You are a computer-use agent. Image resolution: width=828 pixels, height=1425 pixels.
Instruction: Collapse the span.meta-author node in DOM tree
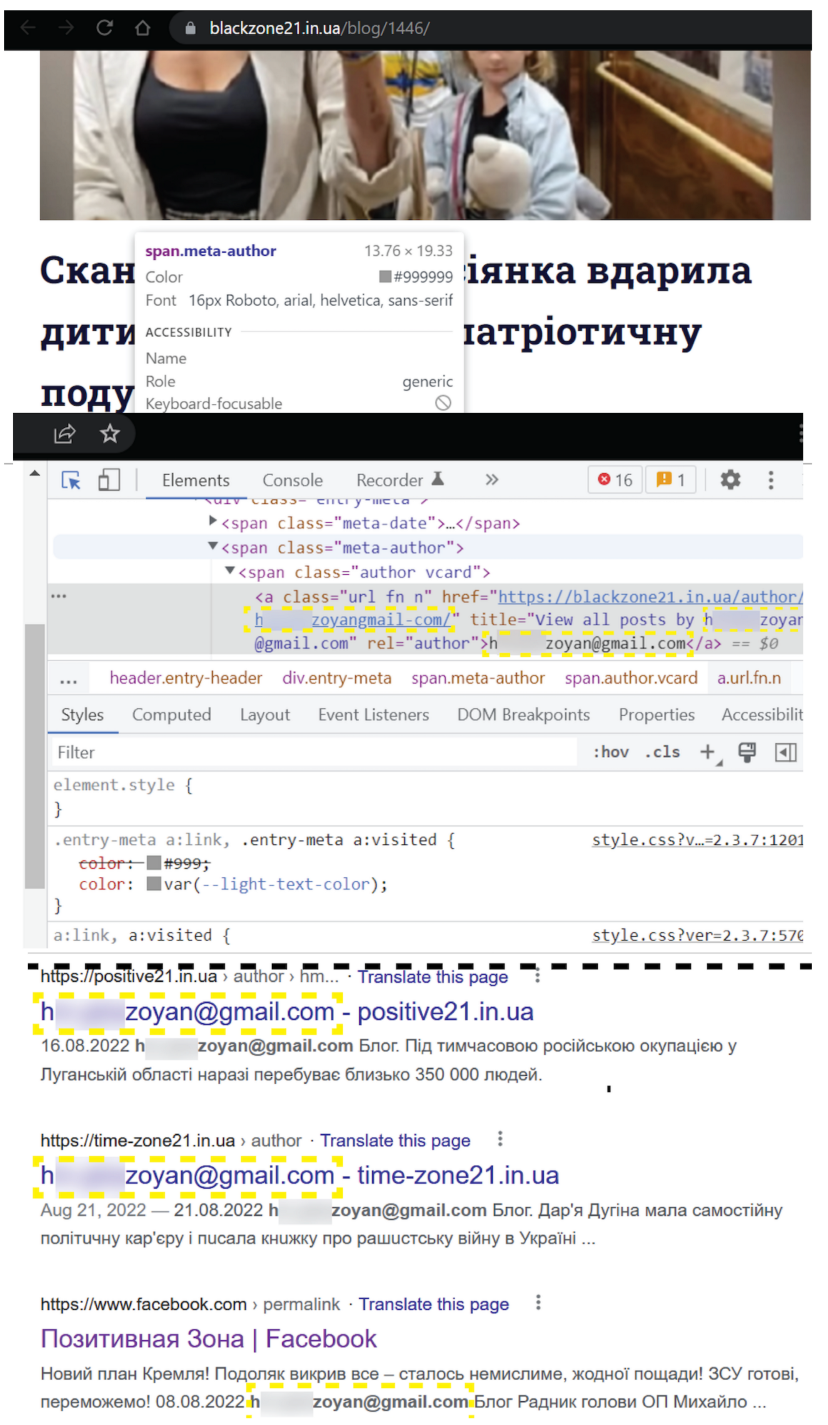point(213,547)
